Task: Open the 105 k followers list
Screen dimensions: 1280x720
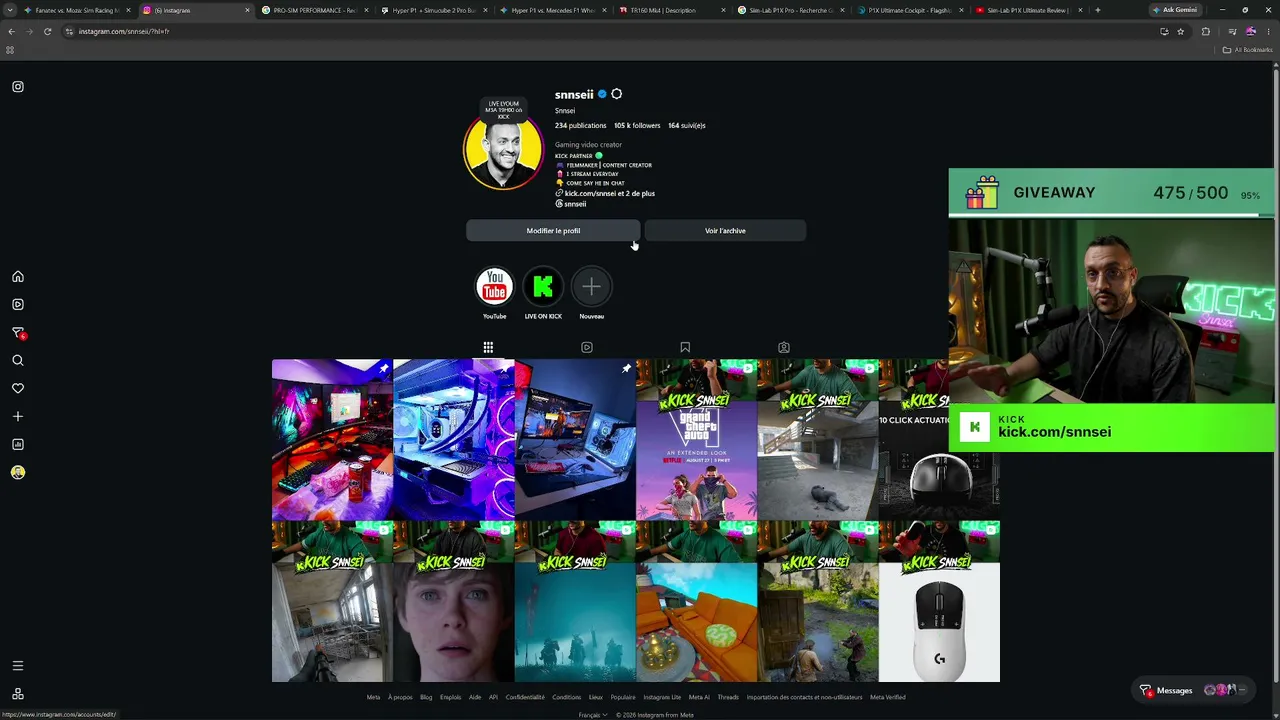Action: tap(637, 126)
